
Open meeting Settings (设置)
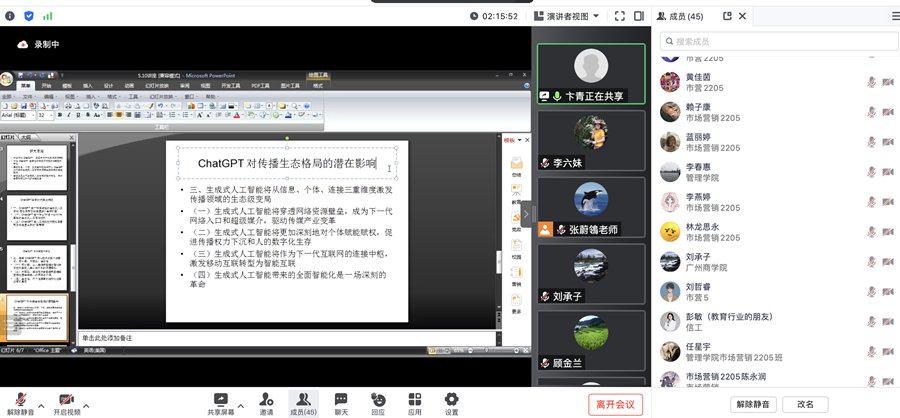click(x=451, y=401)
